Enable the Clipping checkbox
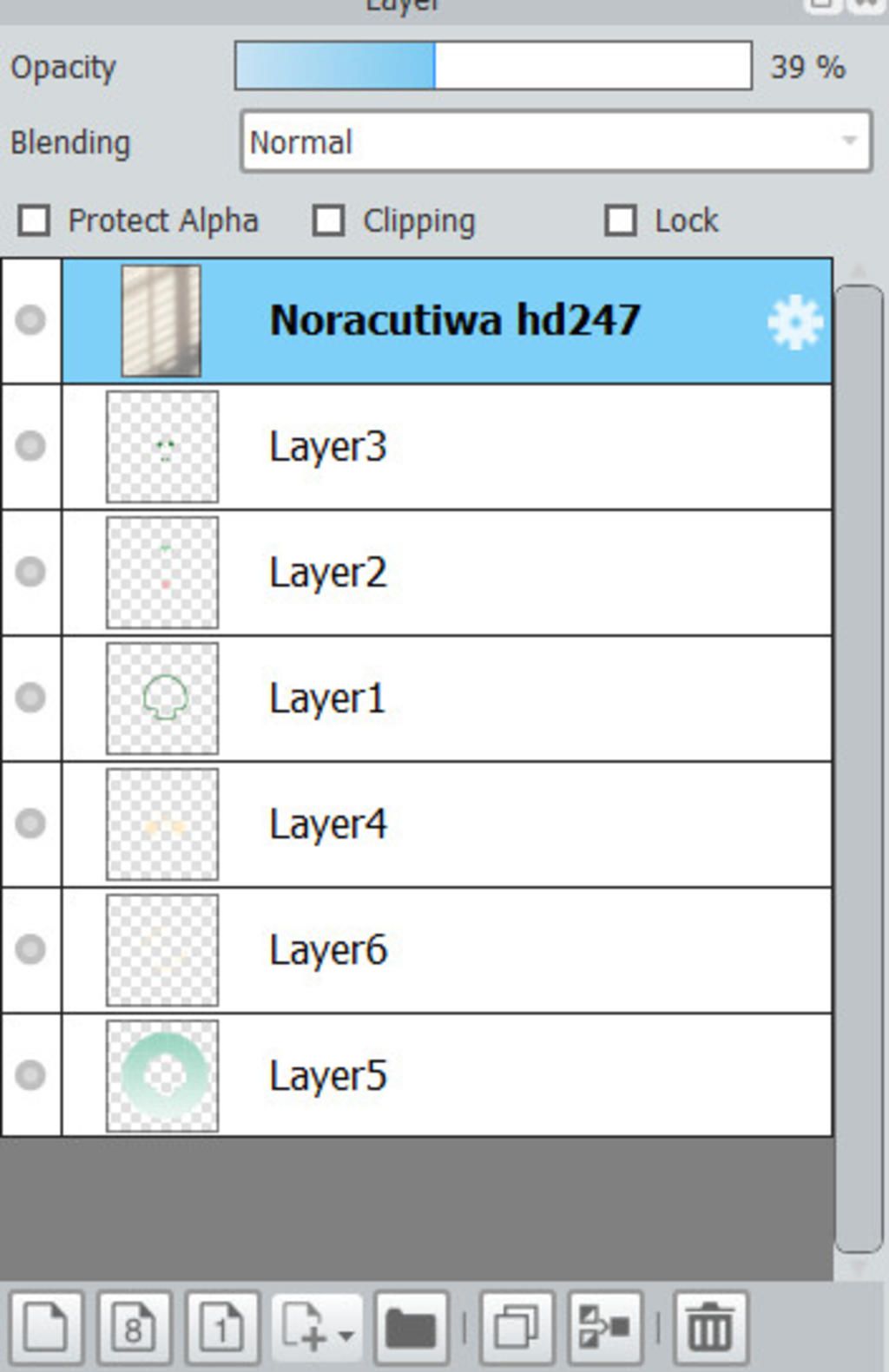This screenshot has height=1372, width=889. (328, 220)
